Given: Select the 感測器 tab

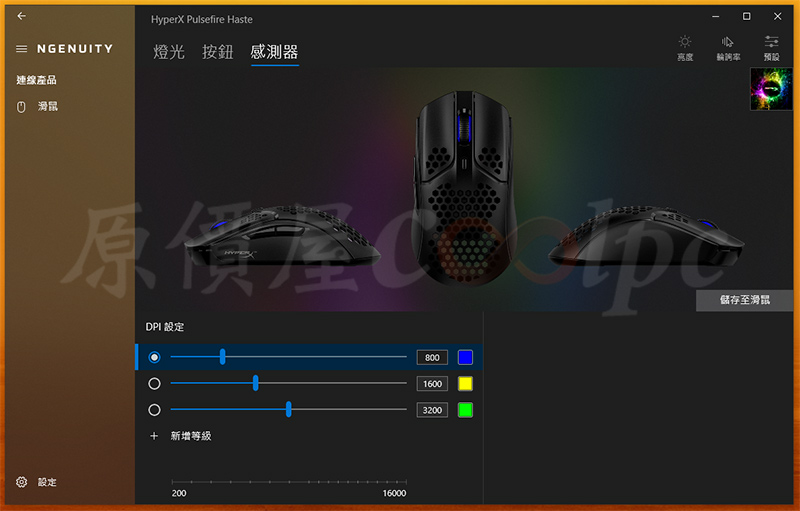Looking at the screenshot, I should (274, 52).
